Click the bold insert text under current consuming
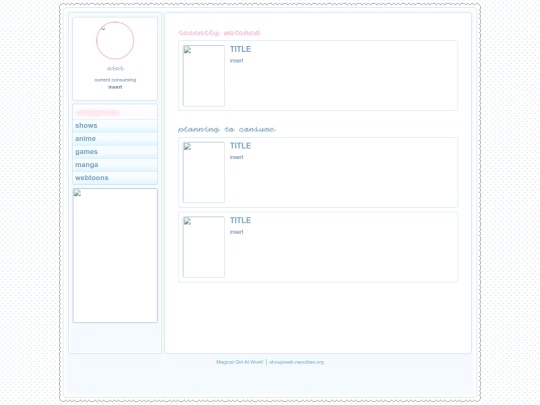The width and height of the screenshot is (540, 405). coord(115,87)
